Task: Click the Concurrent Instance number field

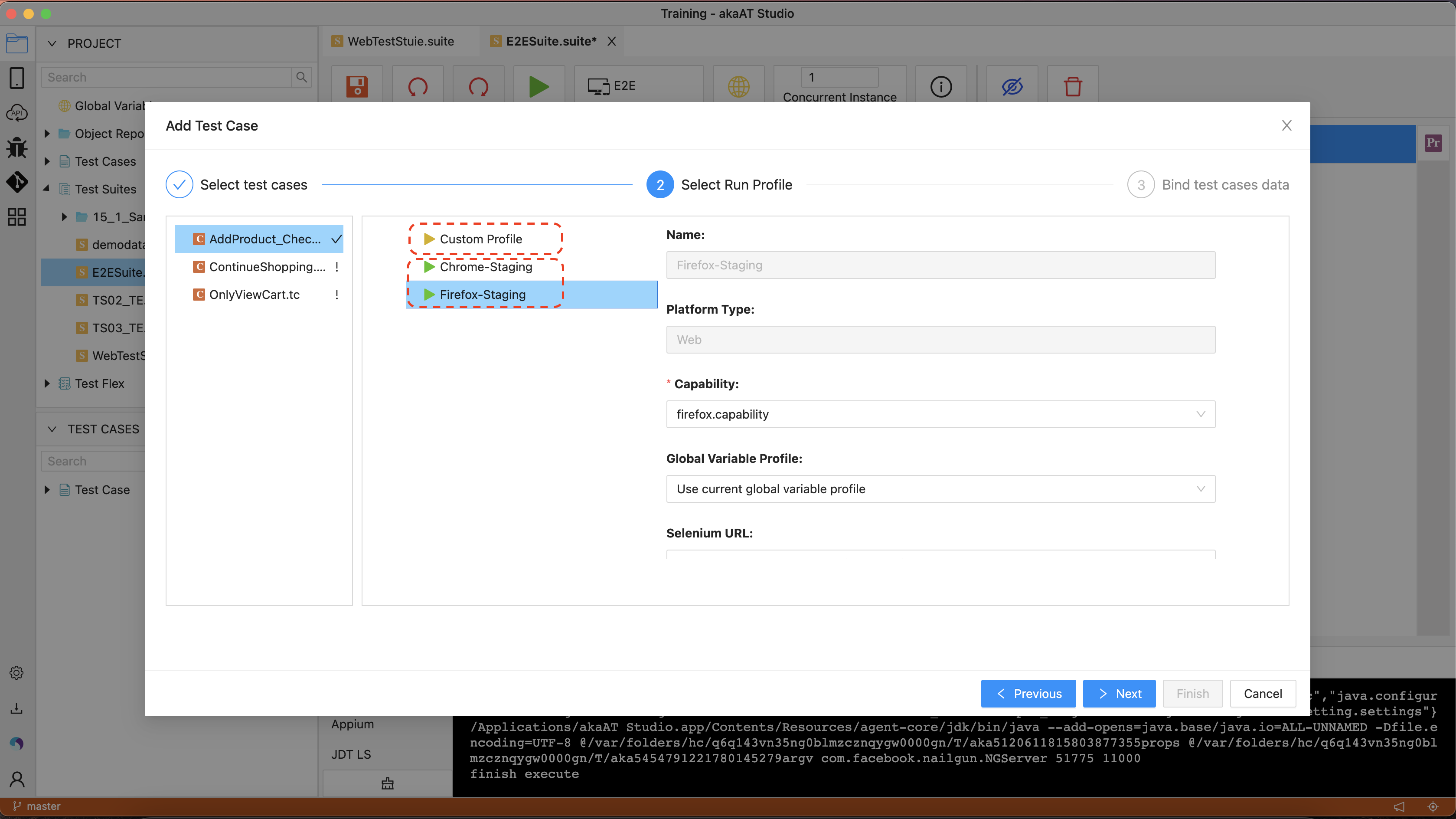Action: coord(839,78)
